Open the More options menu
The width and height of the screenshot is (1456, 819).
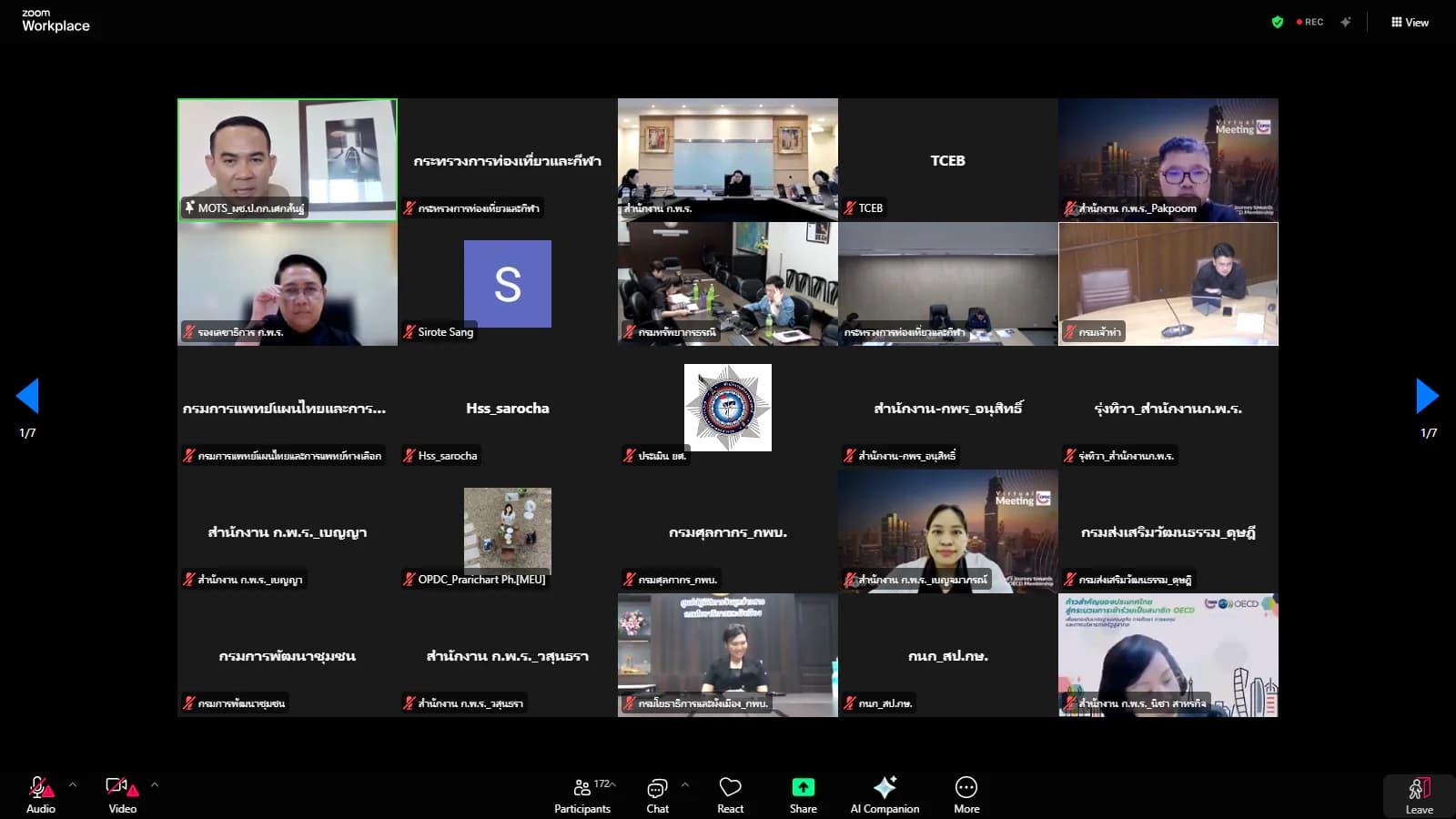(966, 794)
